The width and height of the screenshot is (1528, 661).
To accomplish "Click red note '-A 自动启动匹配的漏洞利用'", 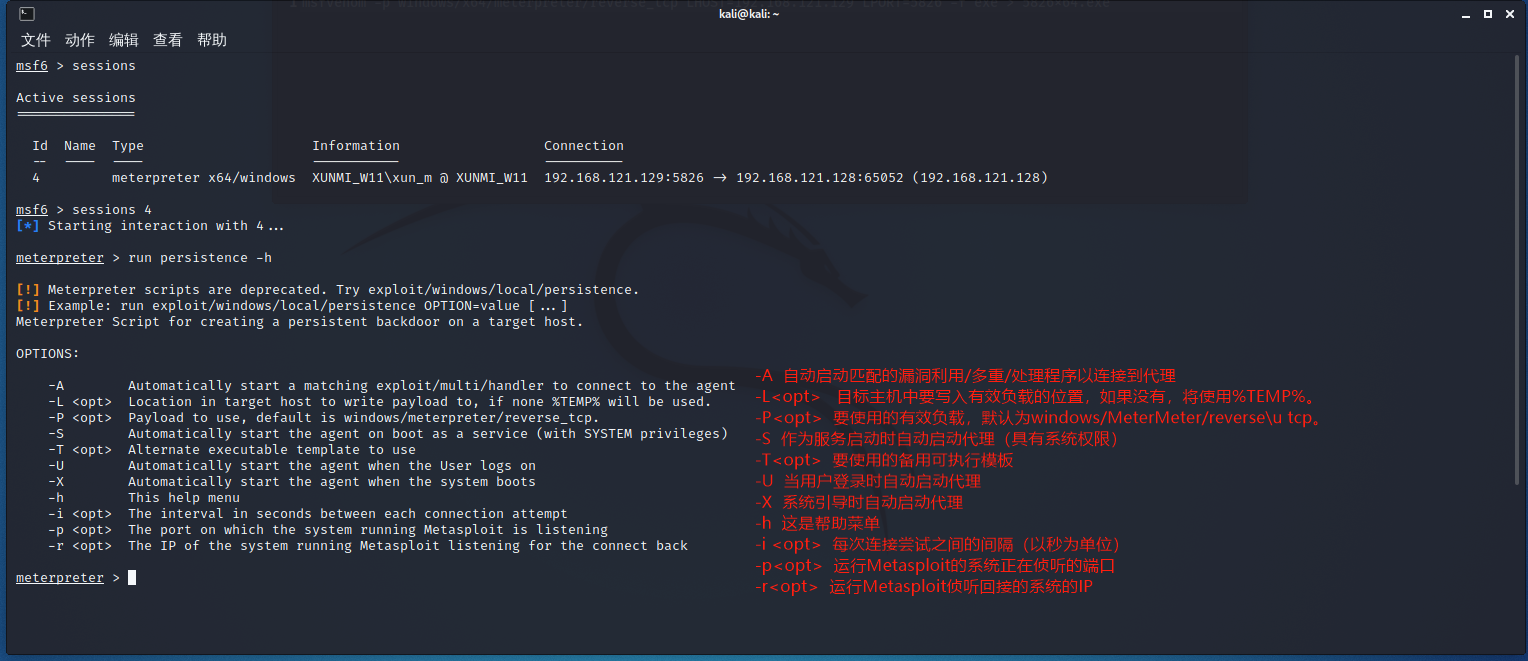I will 965,375.
